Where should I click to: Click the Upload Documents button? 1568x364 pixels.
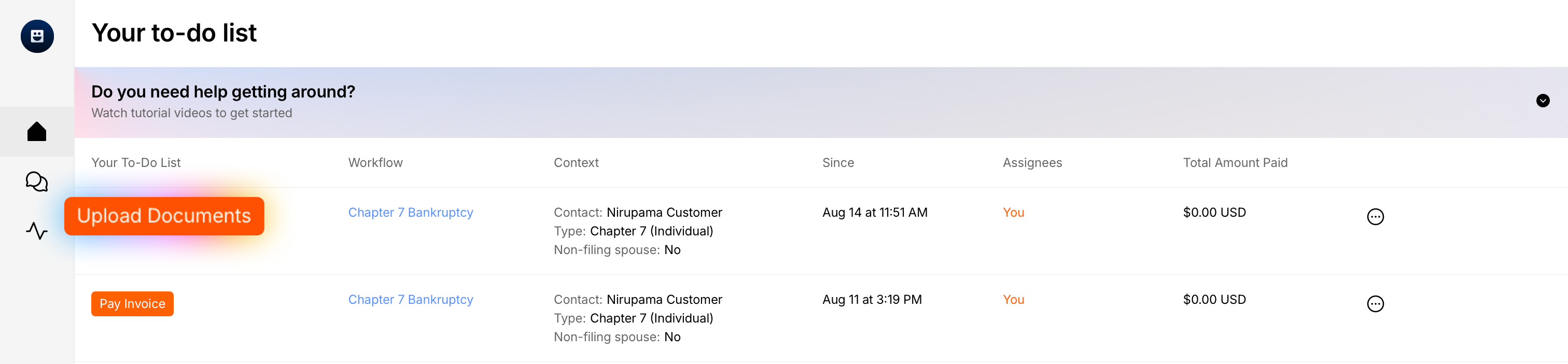point(164,216)
